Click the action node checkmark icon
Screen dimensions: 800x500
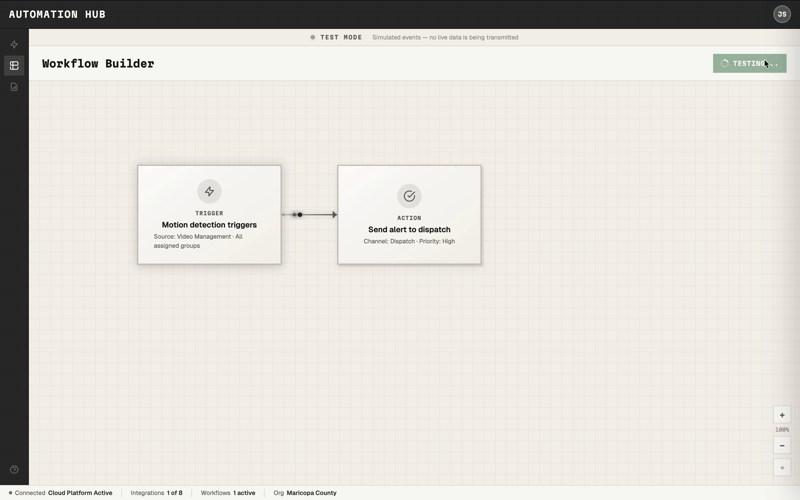(x=409, y=196)
